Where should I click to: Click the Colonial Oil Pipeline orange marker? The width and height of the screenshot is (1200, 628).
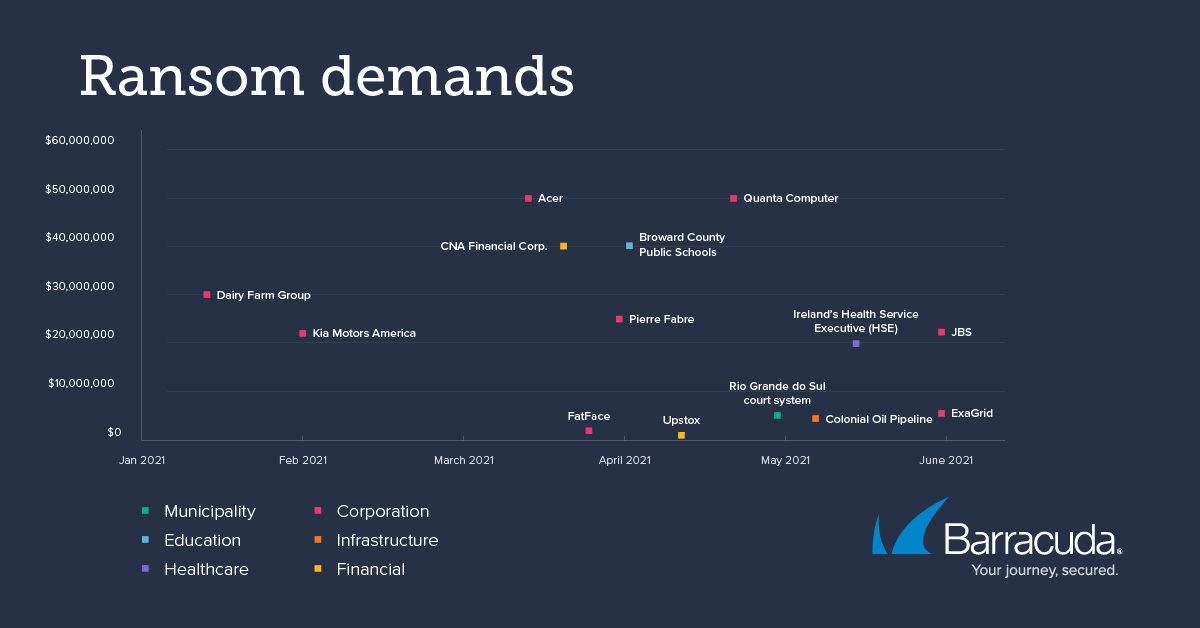click(x=815, y=419)
